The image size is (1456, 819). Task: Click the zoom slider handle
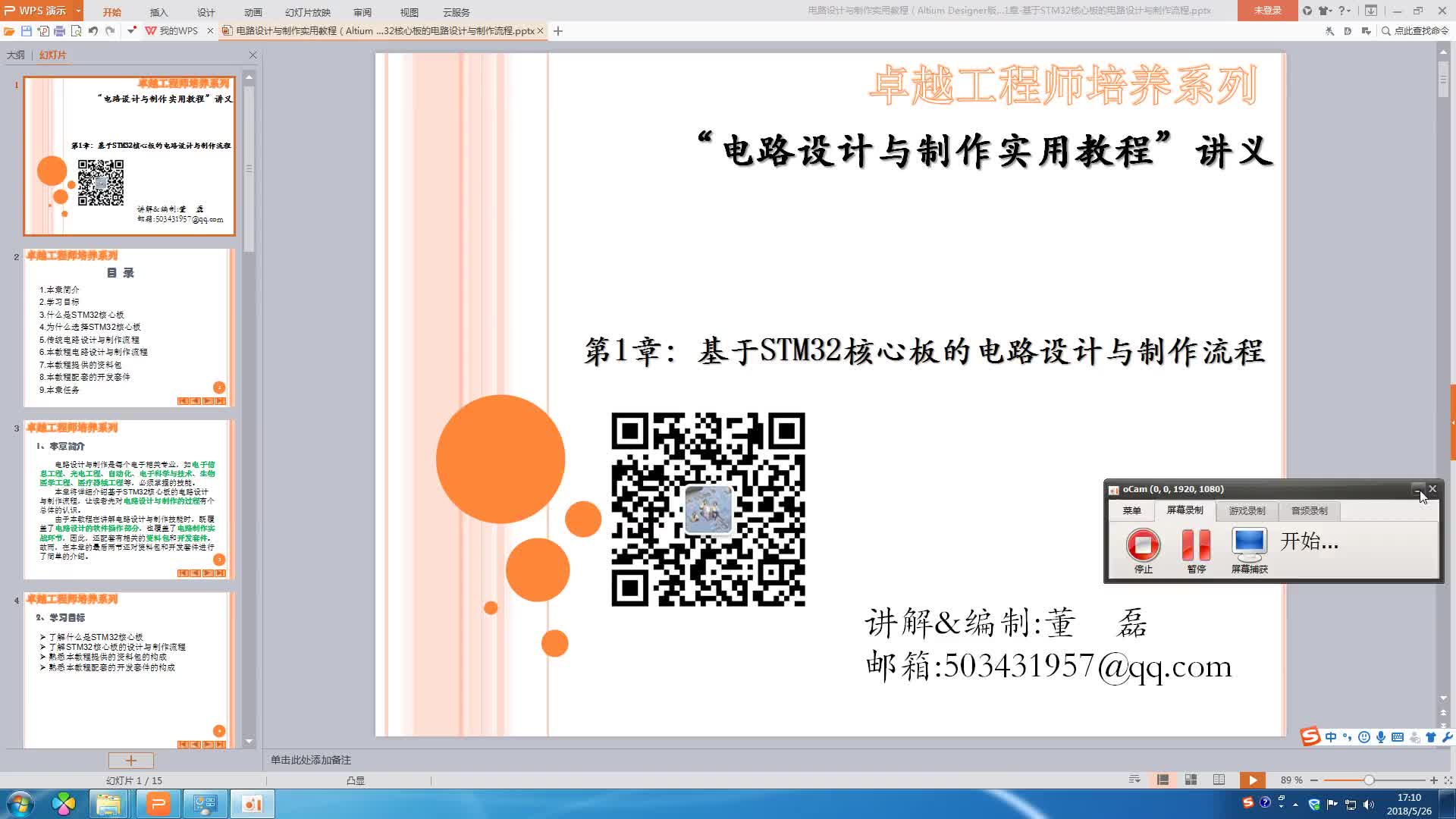pyautogui.click(x=1369, y=780)
